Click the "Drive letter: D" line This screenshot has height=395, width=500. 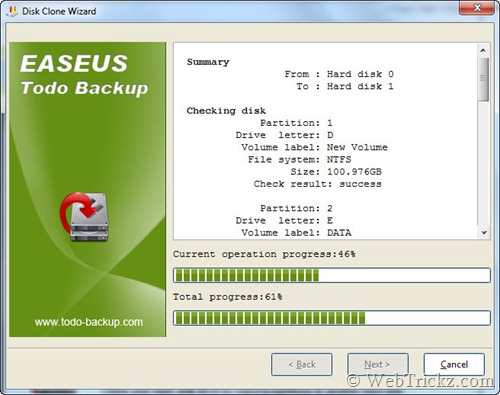(284, 135)
